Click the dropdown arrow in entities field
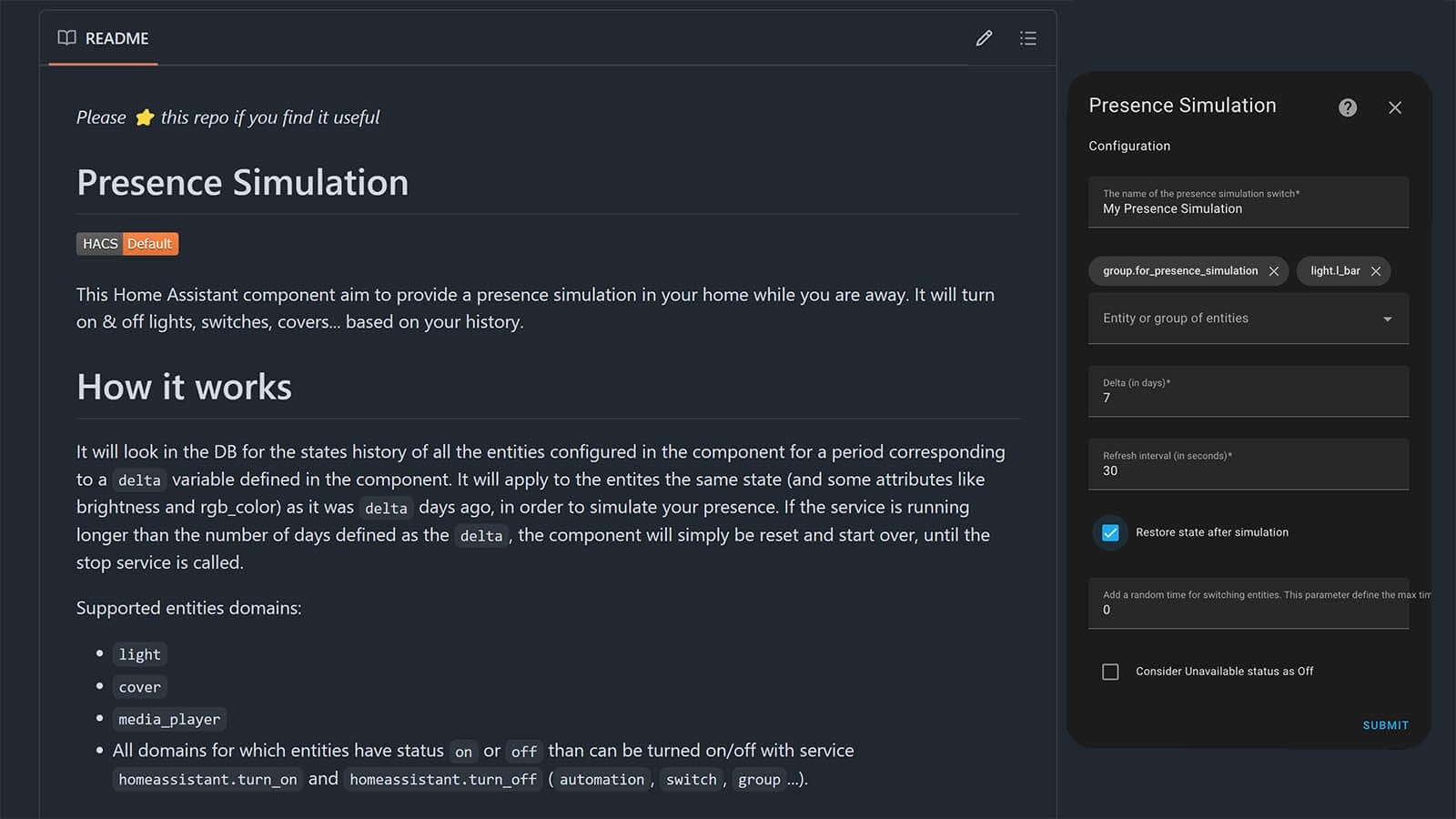 (1387, 319)
